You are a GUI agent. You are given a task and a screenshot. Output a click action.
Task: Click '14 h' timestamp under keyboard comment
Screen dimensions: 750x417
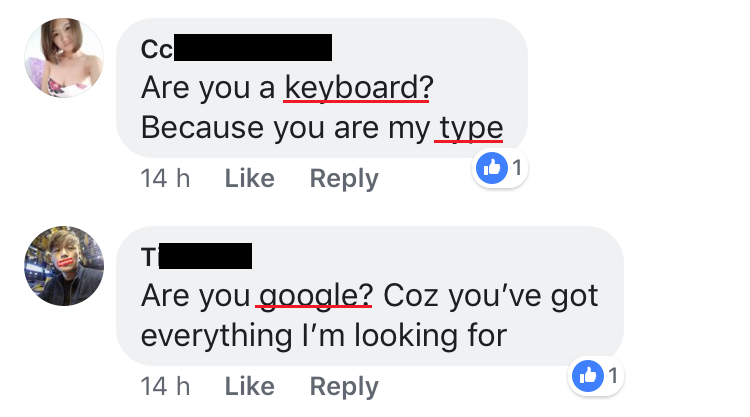tap(165, 179)
